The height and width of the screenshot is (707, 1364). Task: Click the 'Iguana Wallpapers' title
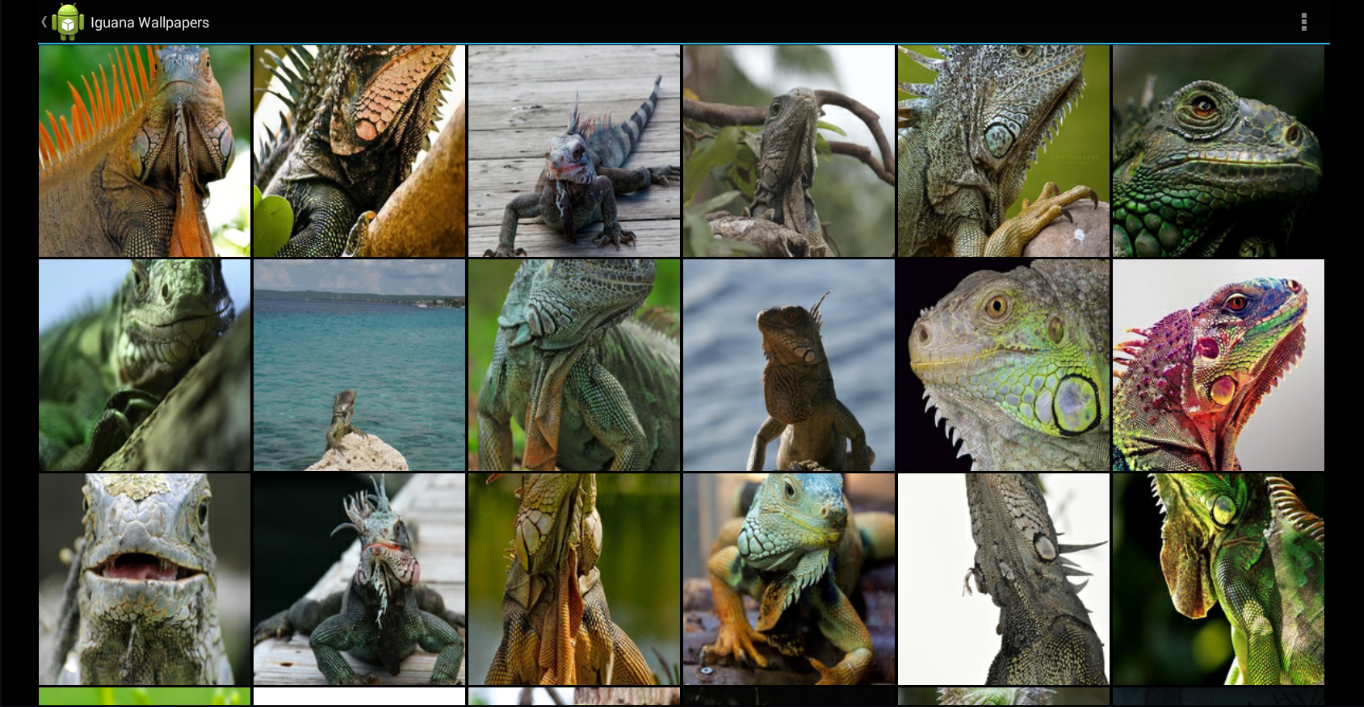[x=150, y=22]
